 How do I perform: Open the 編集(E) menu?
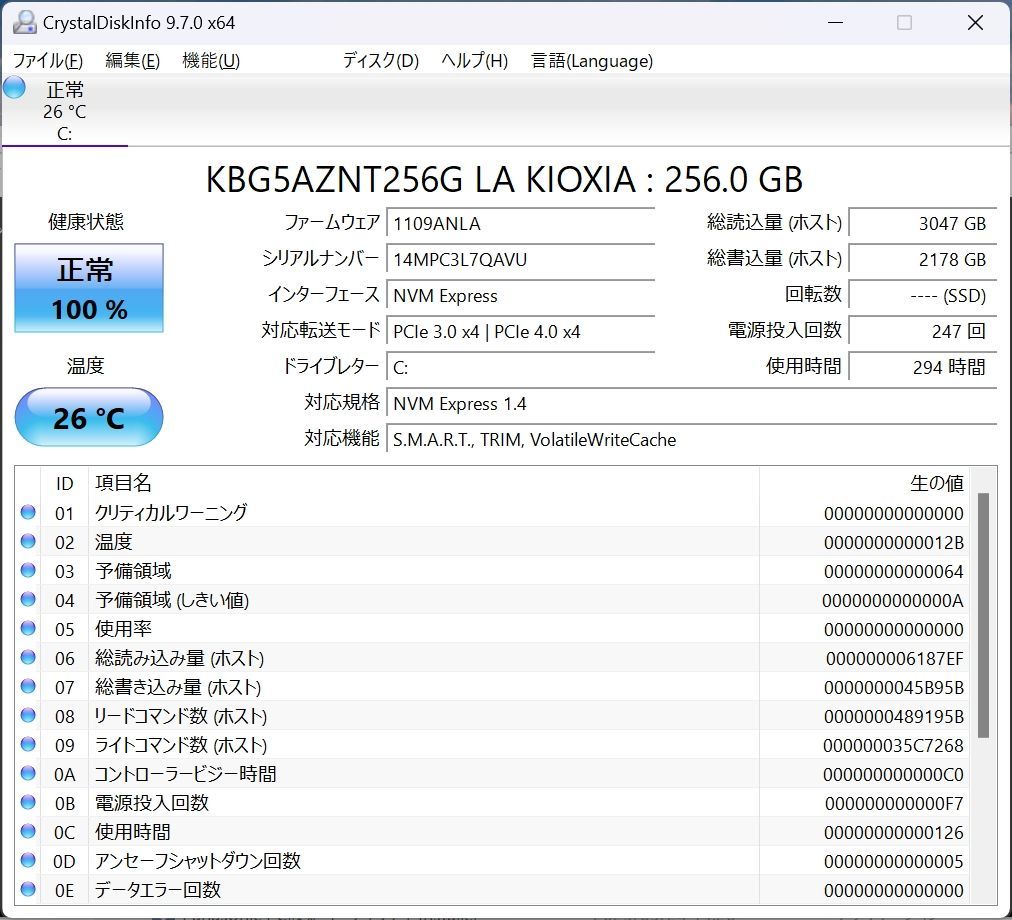tap(132, 60)
